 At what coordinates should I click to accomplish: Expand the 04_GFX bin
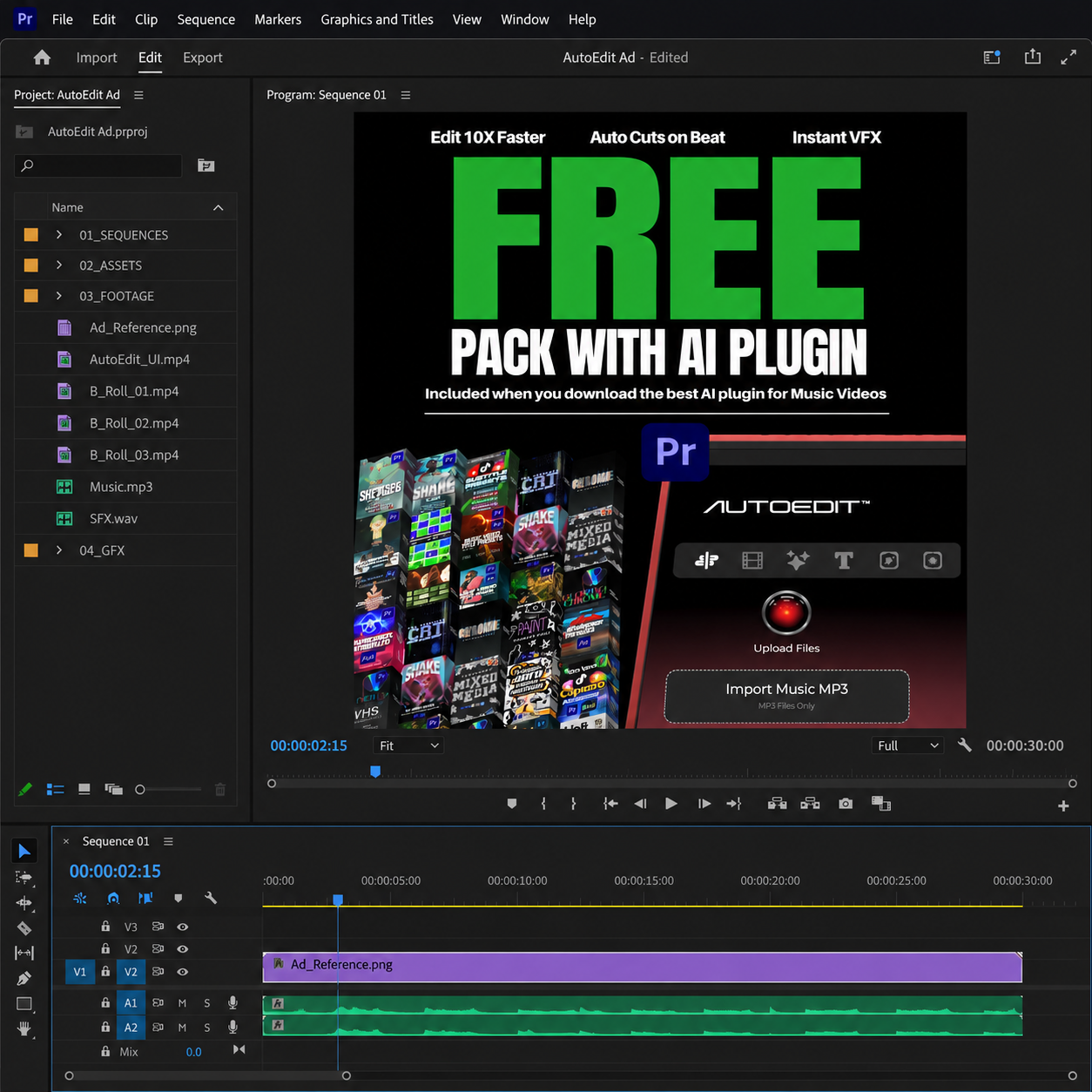click(59, 550)
